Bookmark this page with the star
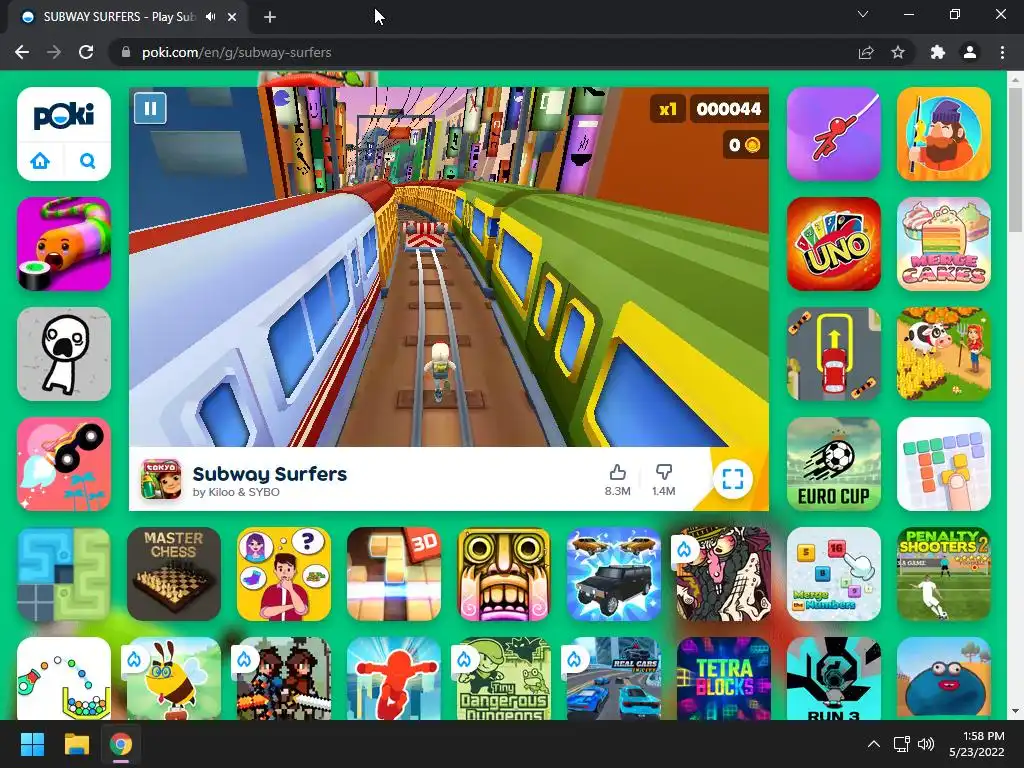 898,52
